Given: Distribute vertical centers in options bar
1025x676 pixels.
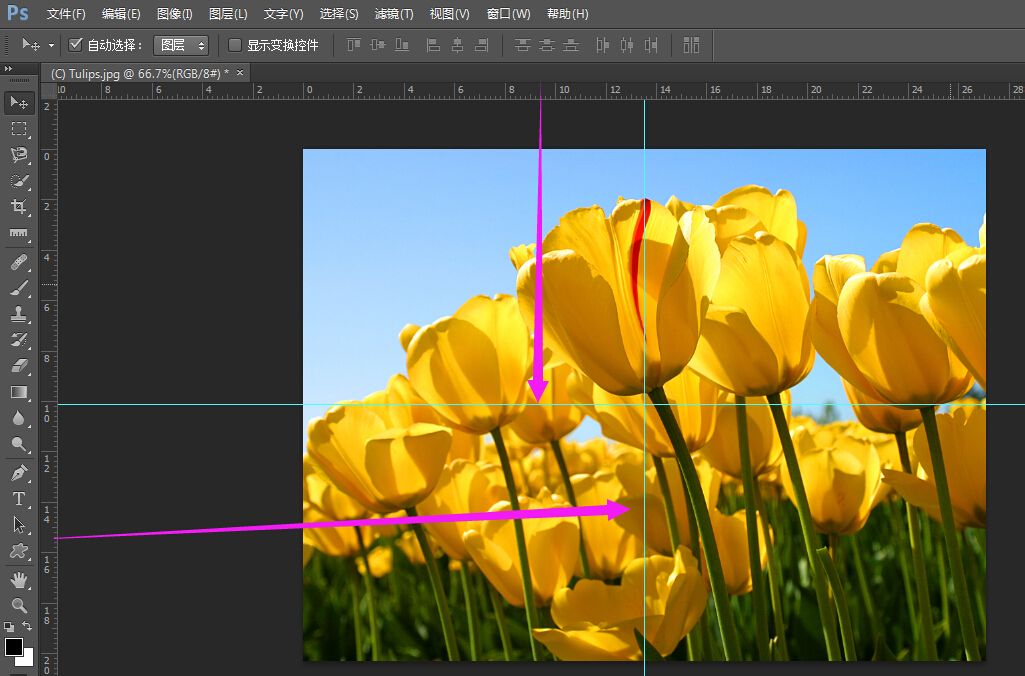Looking at the screenshot, I should [546, 45].
